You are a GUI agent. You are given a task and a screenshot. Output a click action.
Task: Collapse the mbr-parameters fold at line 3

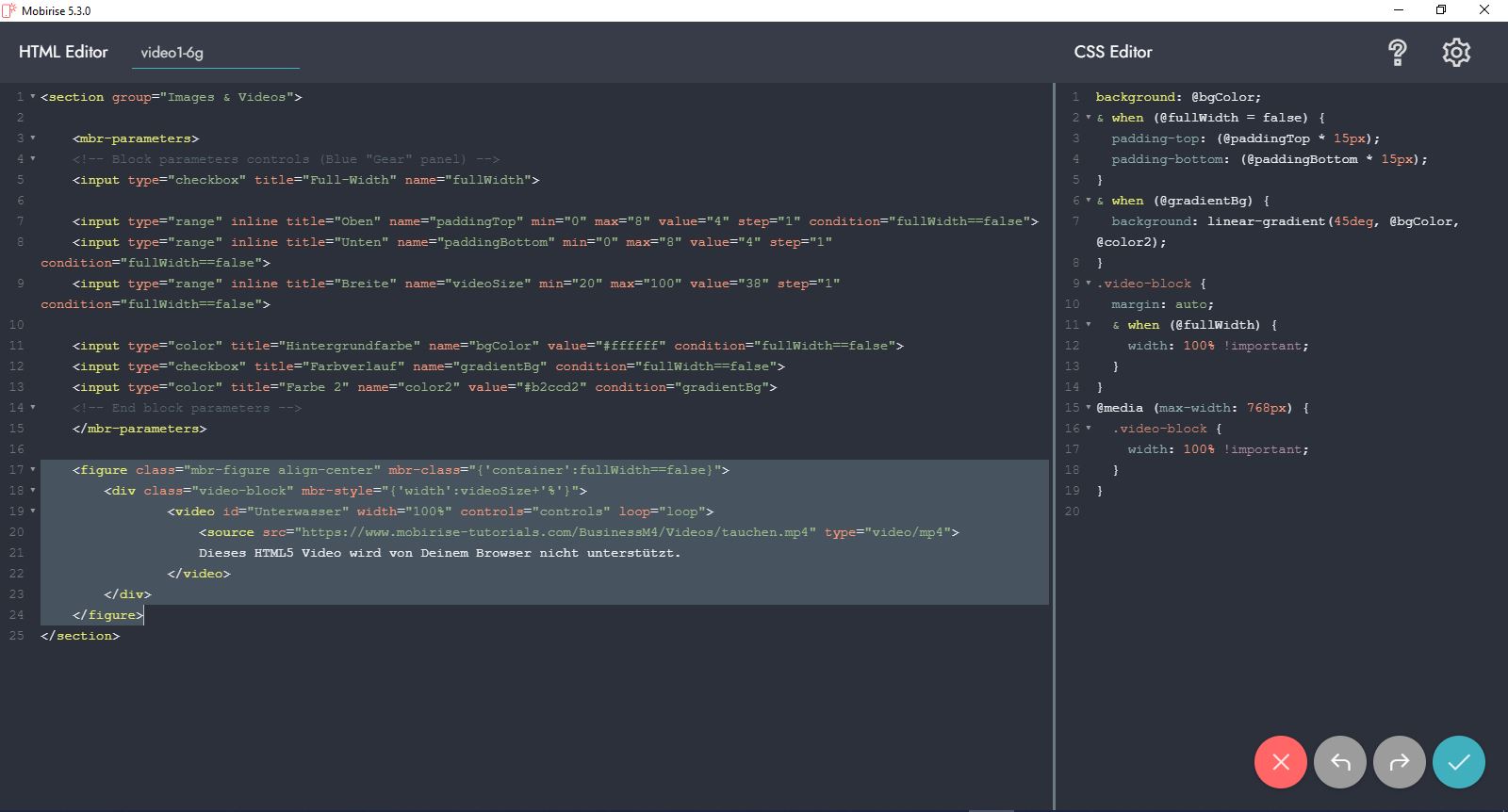pos(33,138)
